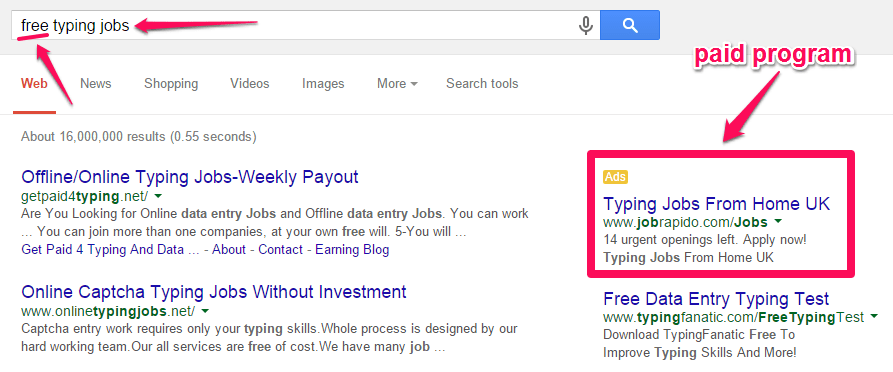Open Online Captcha Typing Jobs Without Investment
Image resolution: width=893 pixels, height=372 pixels.
coord(214,292)
